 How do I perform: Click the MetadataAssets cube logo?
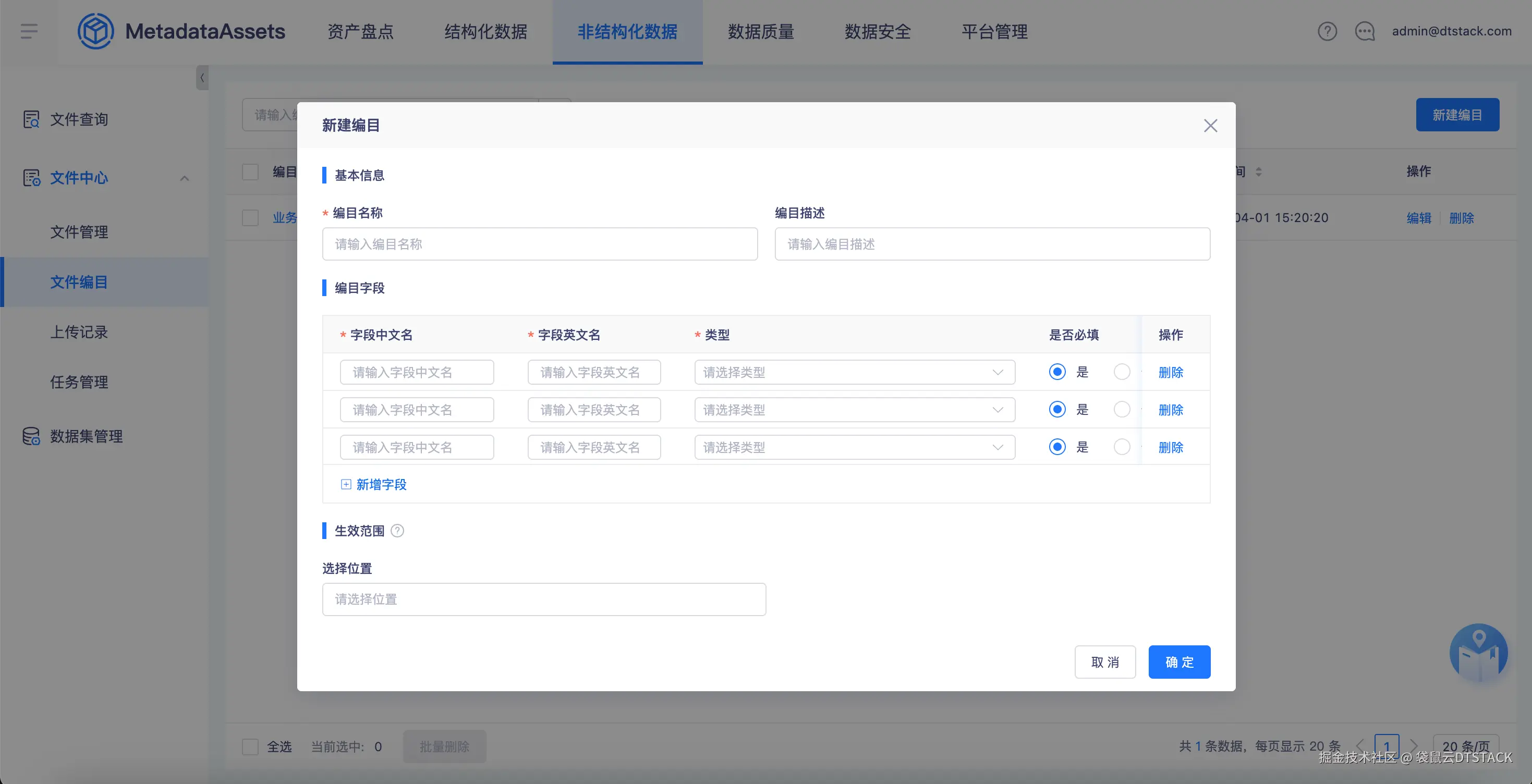[x=95, y=31]
